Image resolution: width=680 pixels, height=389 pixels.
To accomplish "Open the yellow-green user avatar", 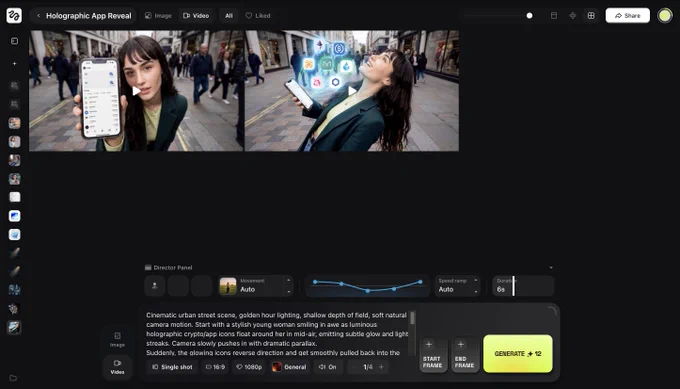I will tap(664, 16).
